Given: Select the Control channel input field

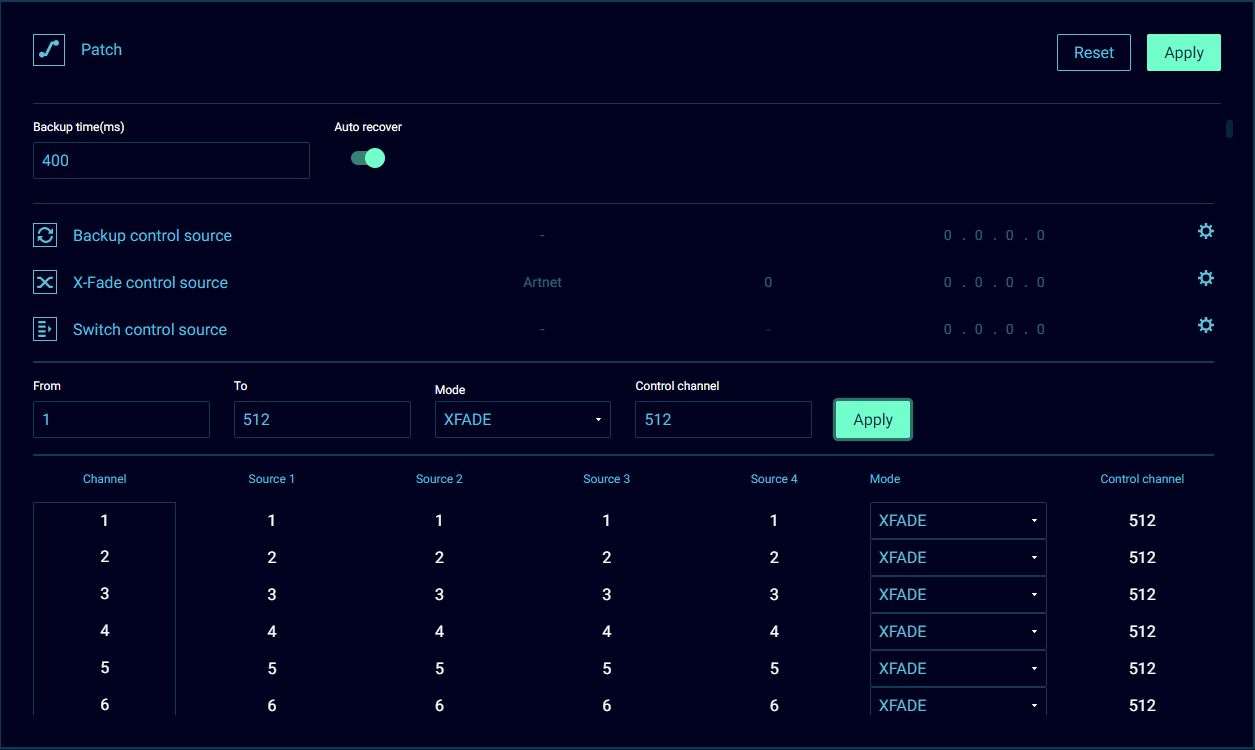Looking at the screenshot, I should point(723,420).
